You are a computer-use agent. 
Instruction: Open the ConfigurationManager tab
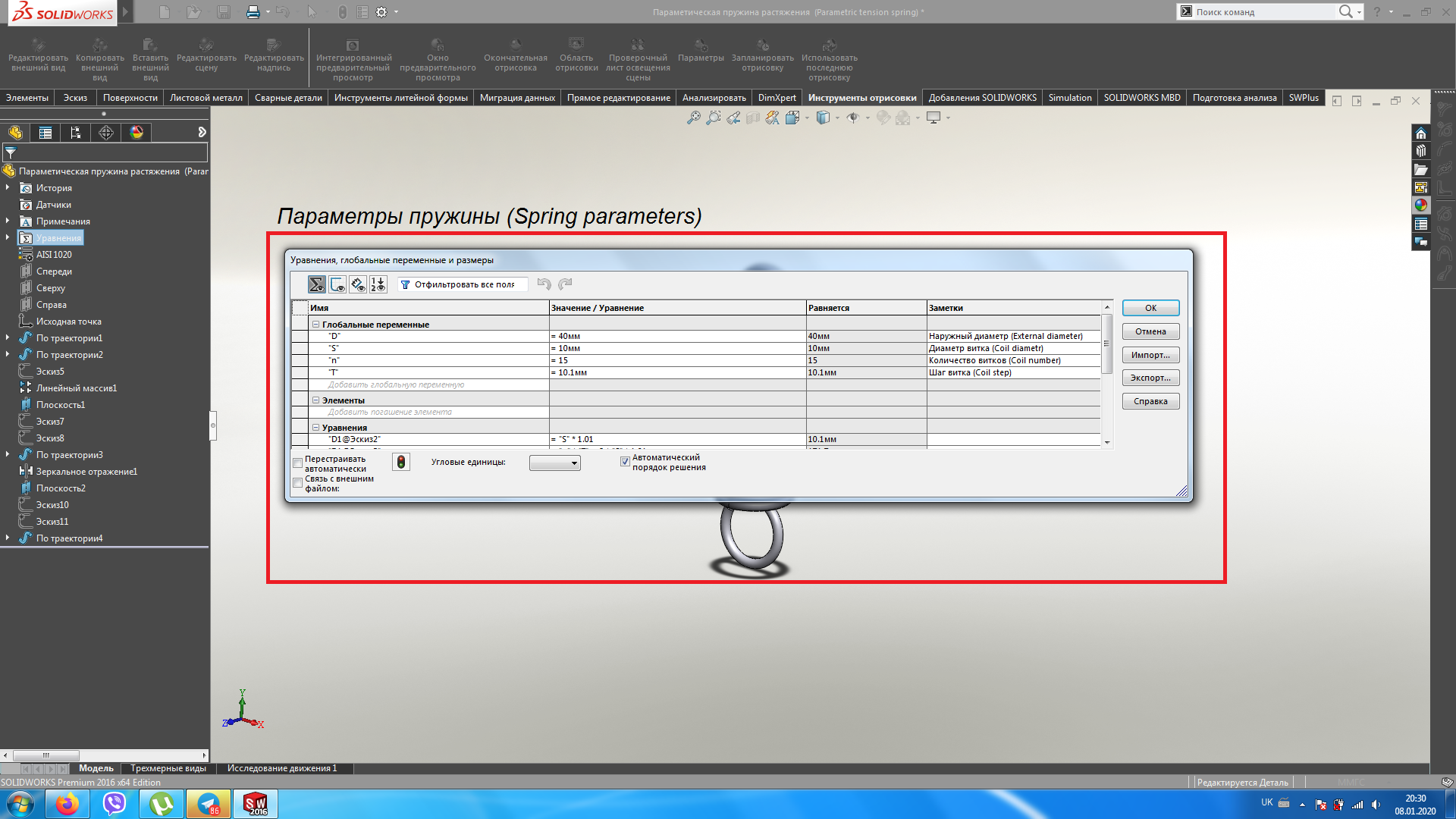pos(76,133)
